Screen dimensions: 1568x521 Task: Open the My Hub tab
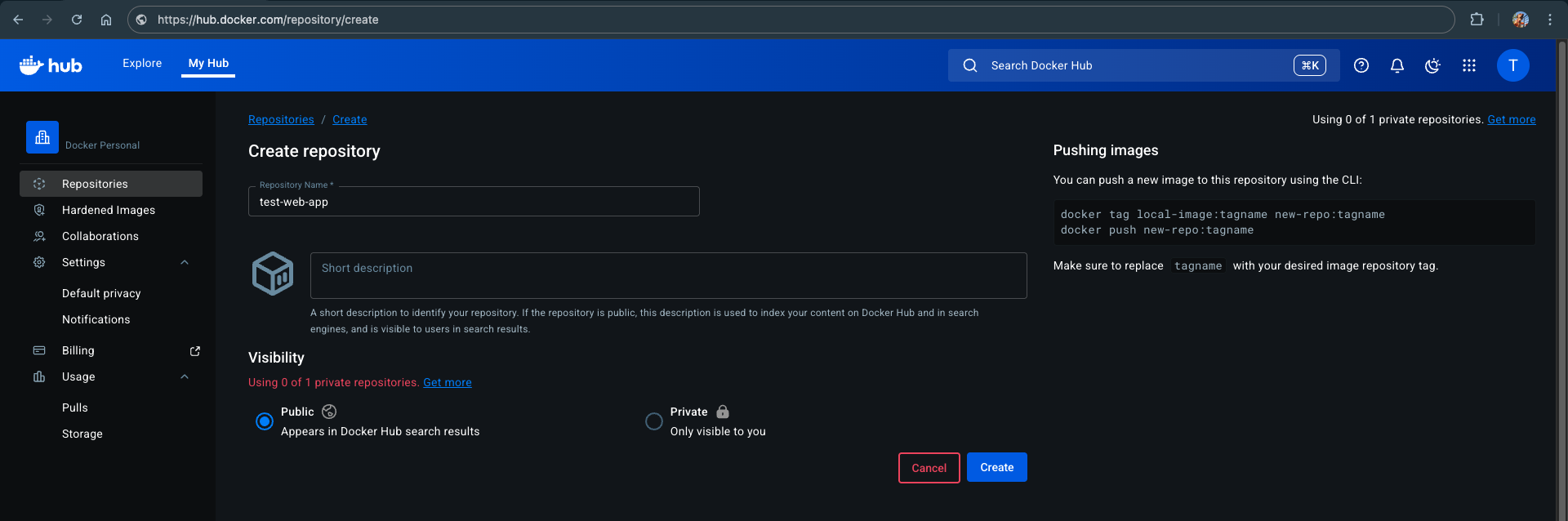point(208,63)
